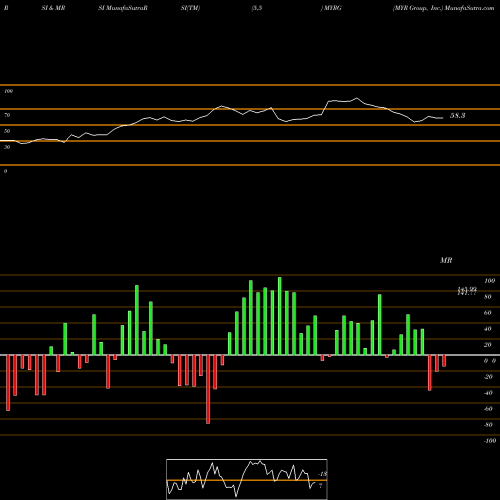Click the MR axis label -60
This screenshot has width=500, height=500.
(488, 409)
